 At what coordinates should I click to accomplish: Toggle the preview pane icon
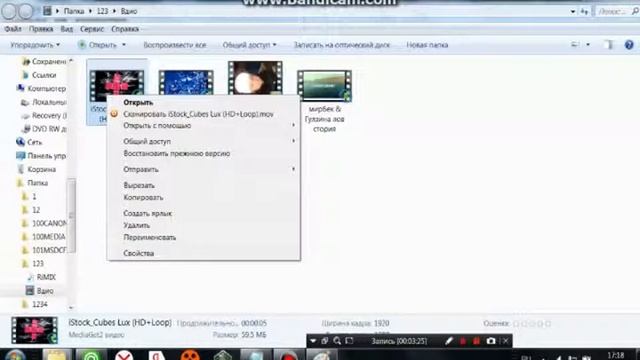pos(609,44)
